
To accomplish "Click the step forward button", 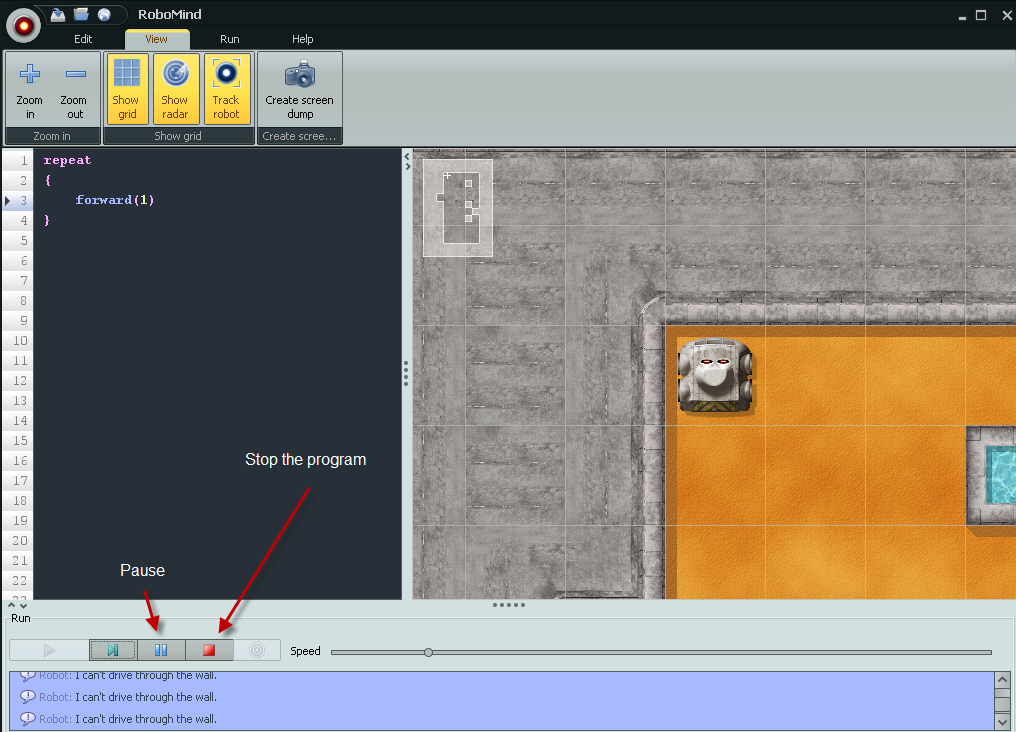I will click(113, 650).
